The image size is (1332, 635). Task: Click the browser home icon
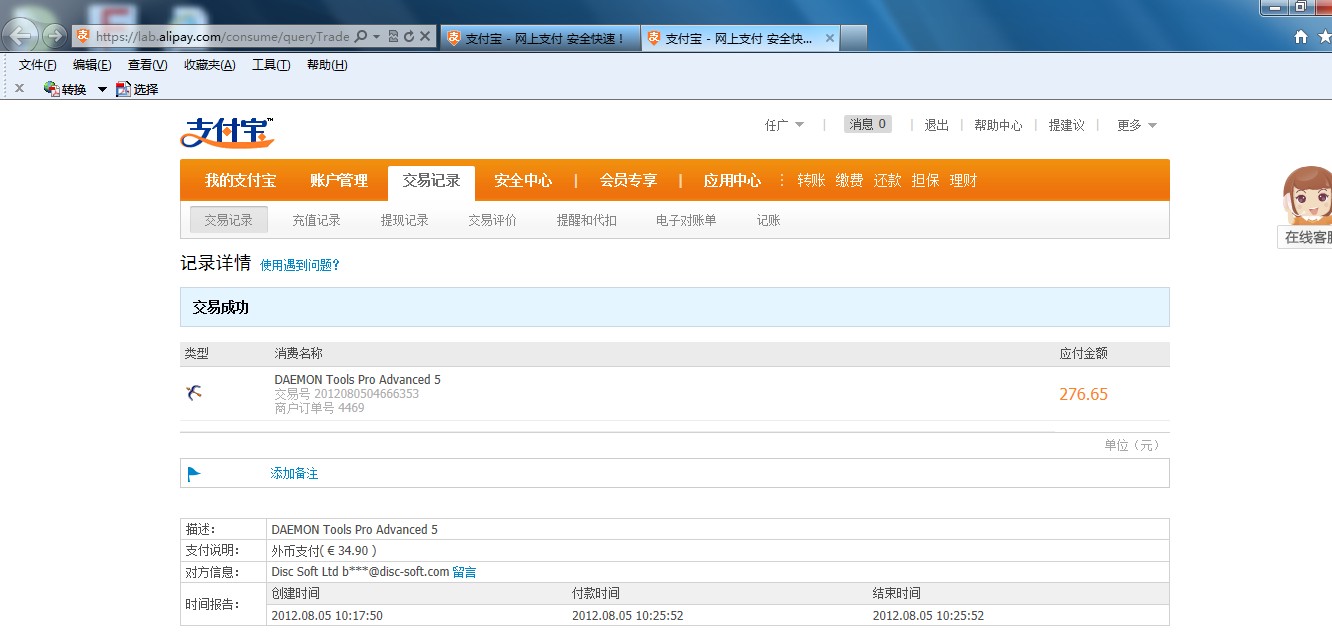point(1301,37)
